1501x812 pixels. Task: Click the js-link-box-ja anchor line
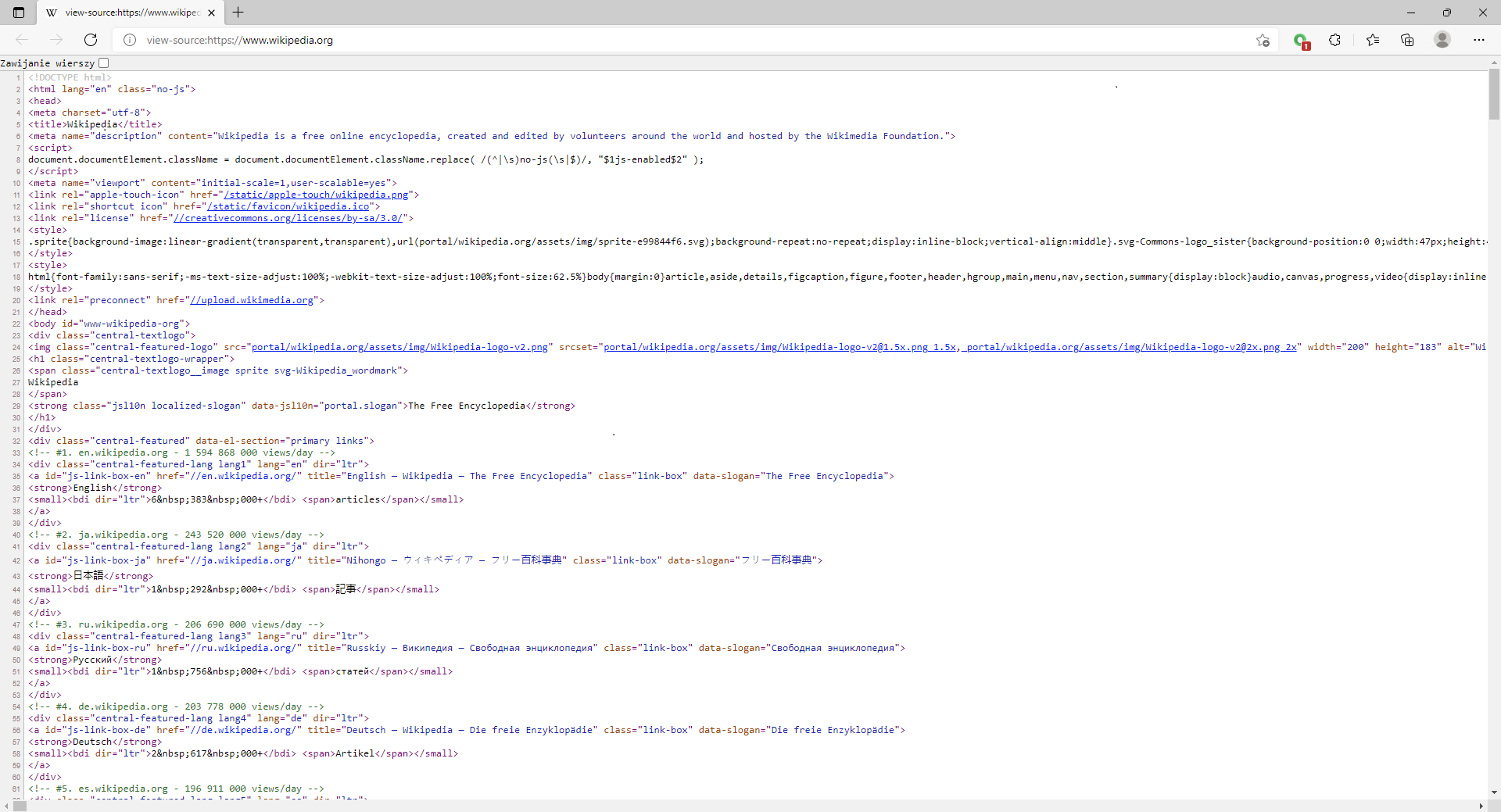coord(425,560)
